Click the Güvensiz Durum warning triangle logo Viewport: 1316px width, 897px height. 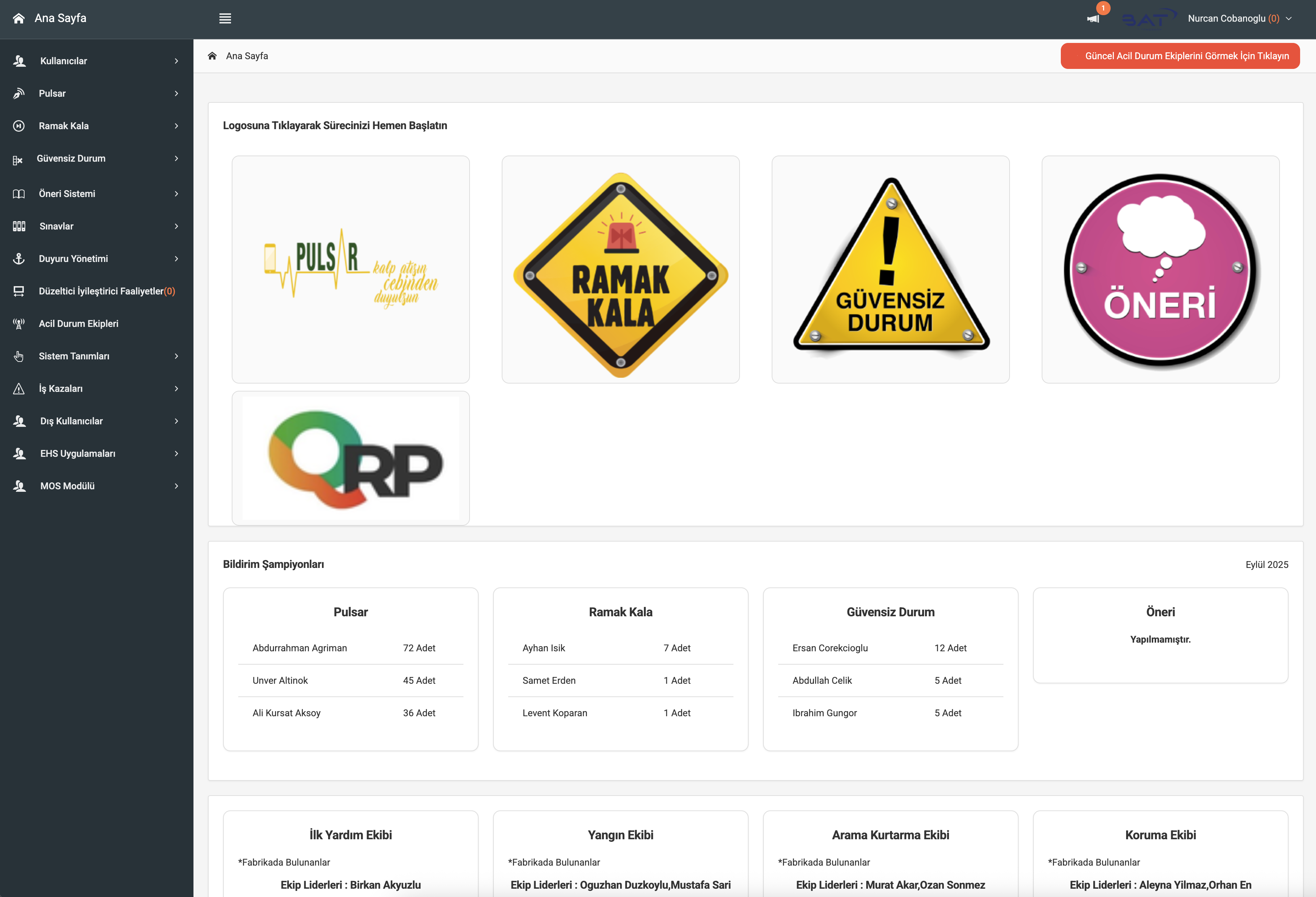coord(890,270)
